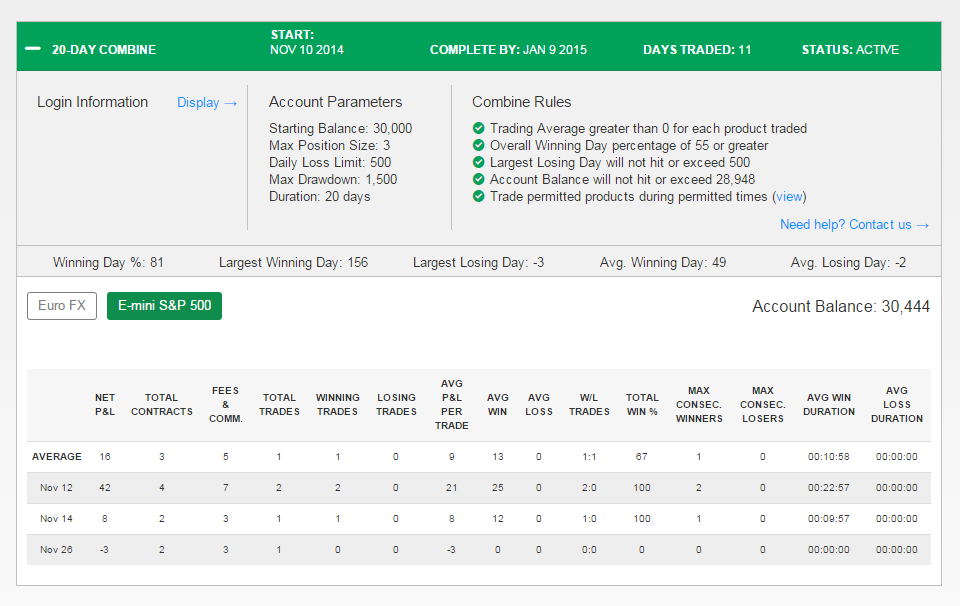Viewport: 960px width, 606px height.
Task: Open the Display login information link
Action: tap(207, 103)
